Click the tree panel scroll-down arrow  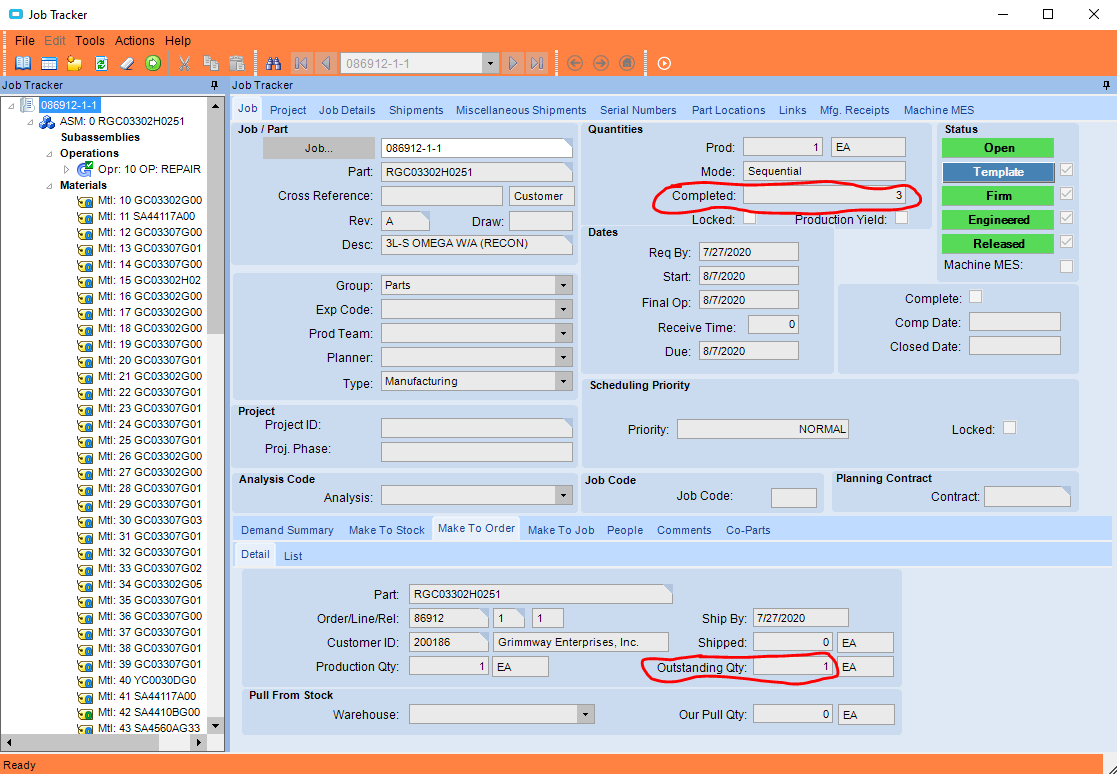[x=216, y=726]
